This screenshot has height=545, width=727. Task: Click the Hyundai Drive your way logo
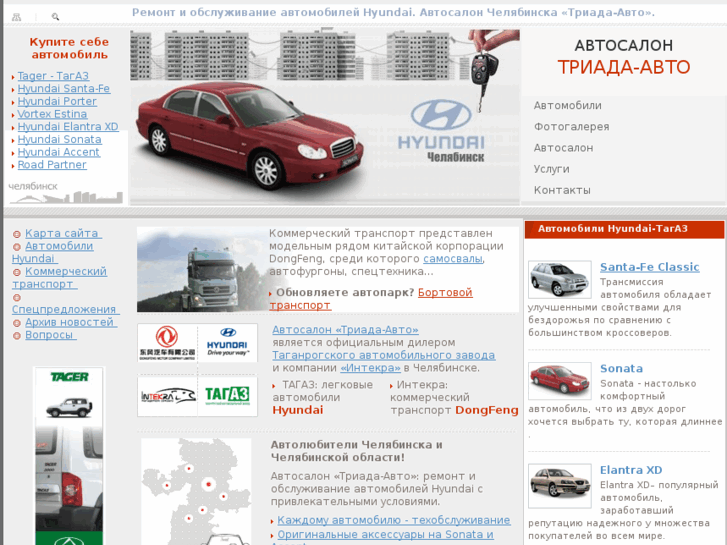coord(228,343)
